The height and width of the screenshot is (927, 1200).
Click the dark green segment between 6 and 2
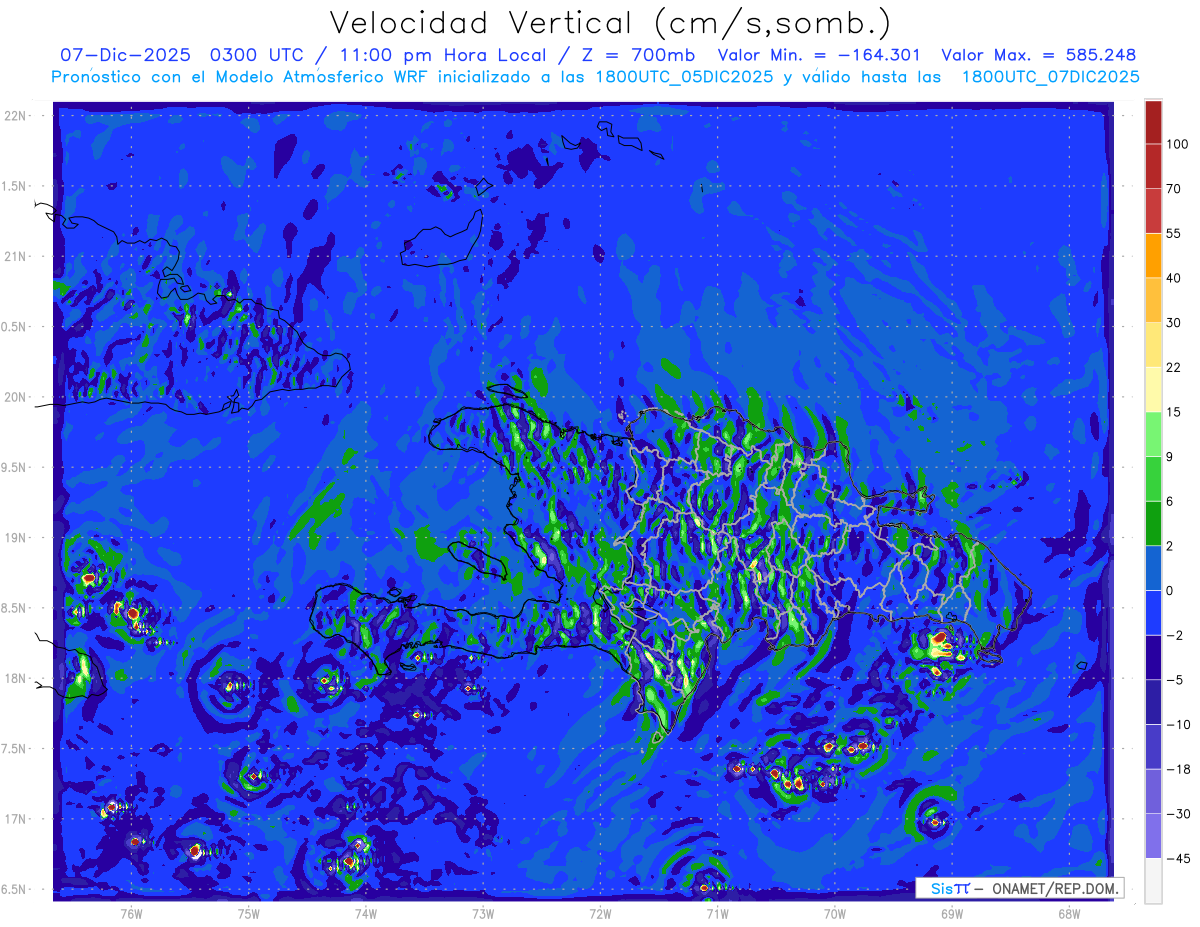coord(1153,524)
